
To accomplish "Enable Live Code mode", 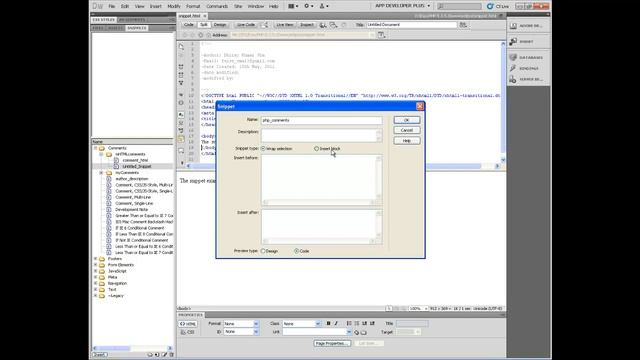I will pos(246,25).
